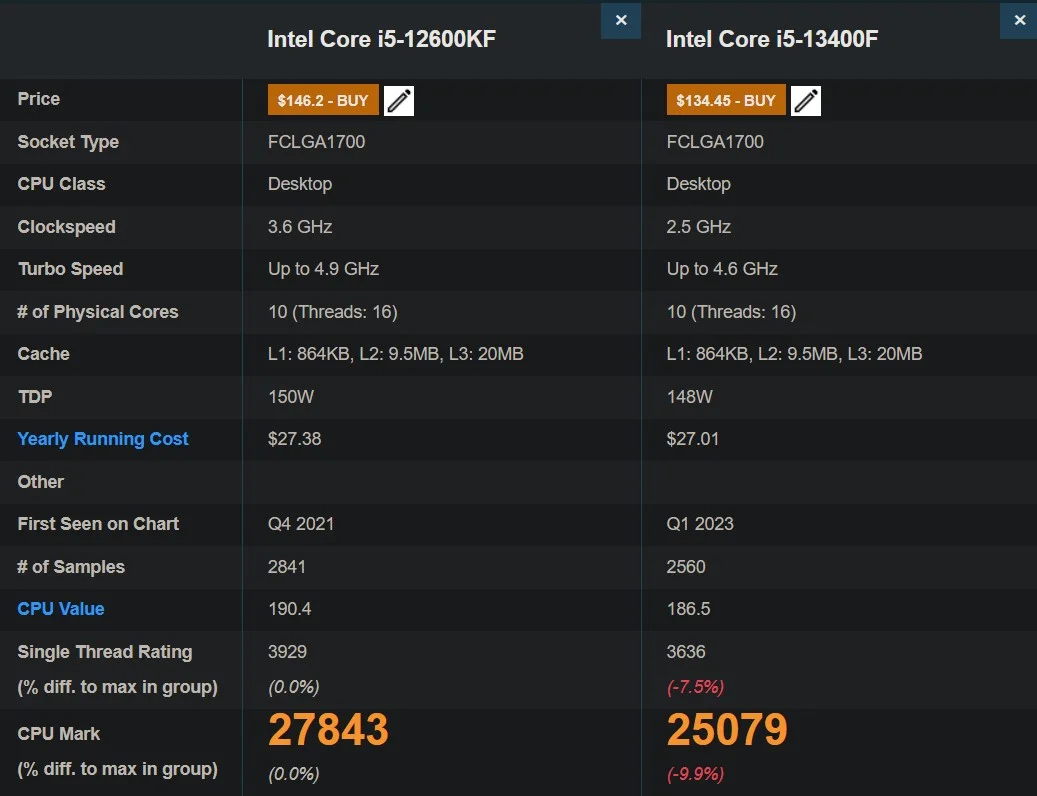This screenshot has height=796, width=1037.
Task: Click the TDP row label
Action: pyautogui.click(x=34, y=397)
